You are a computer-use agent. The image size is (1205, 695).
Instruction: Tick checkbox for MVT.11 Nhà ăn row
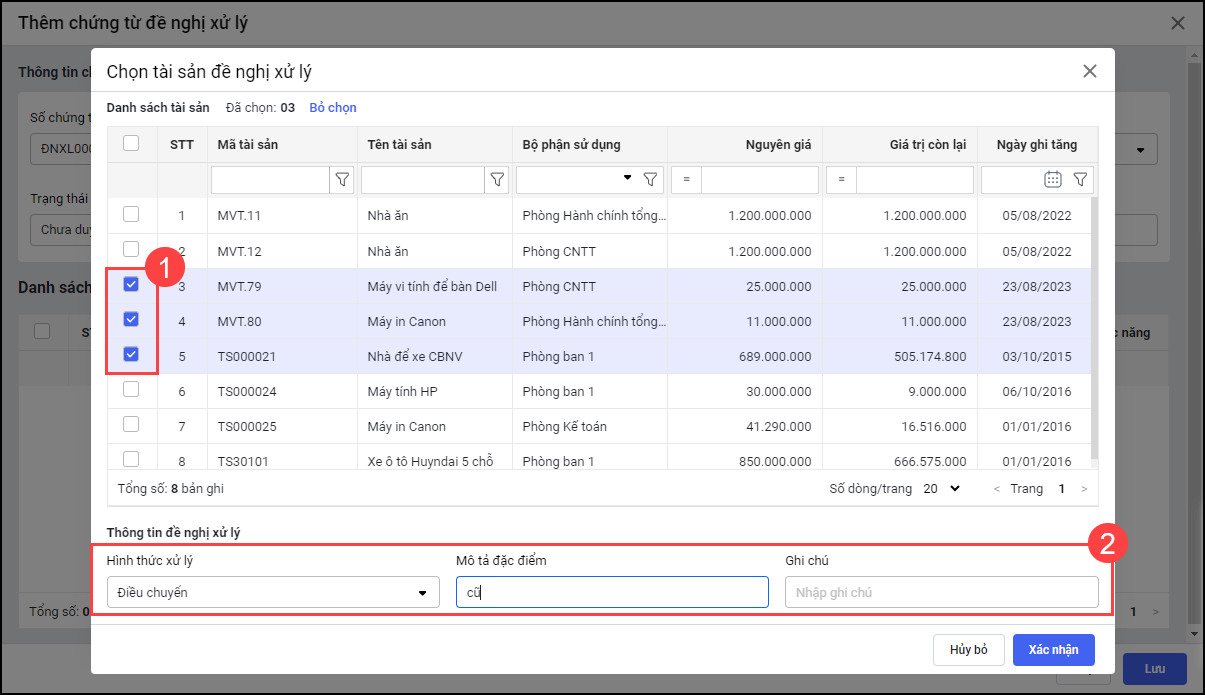click(x=131, y=214)
